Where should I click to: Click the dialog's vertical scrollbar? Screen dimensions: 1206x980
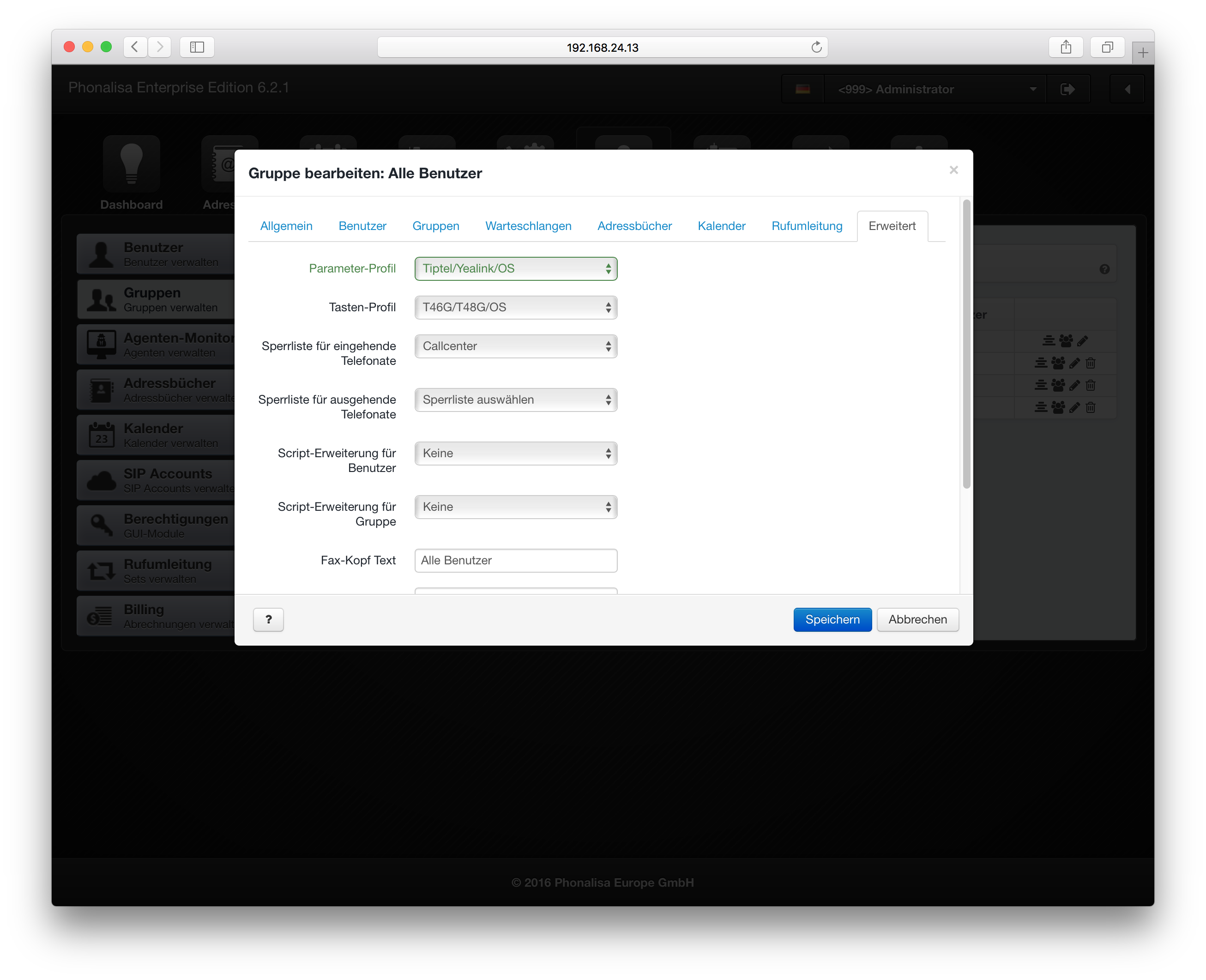pyautogui.click(x=966, y=345)
